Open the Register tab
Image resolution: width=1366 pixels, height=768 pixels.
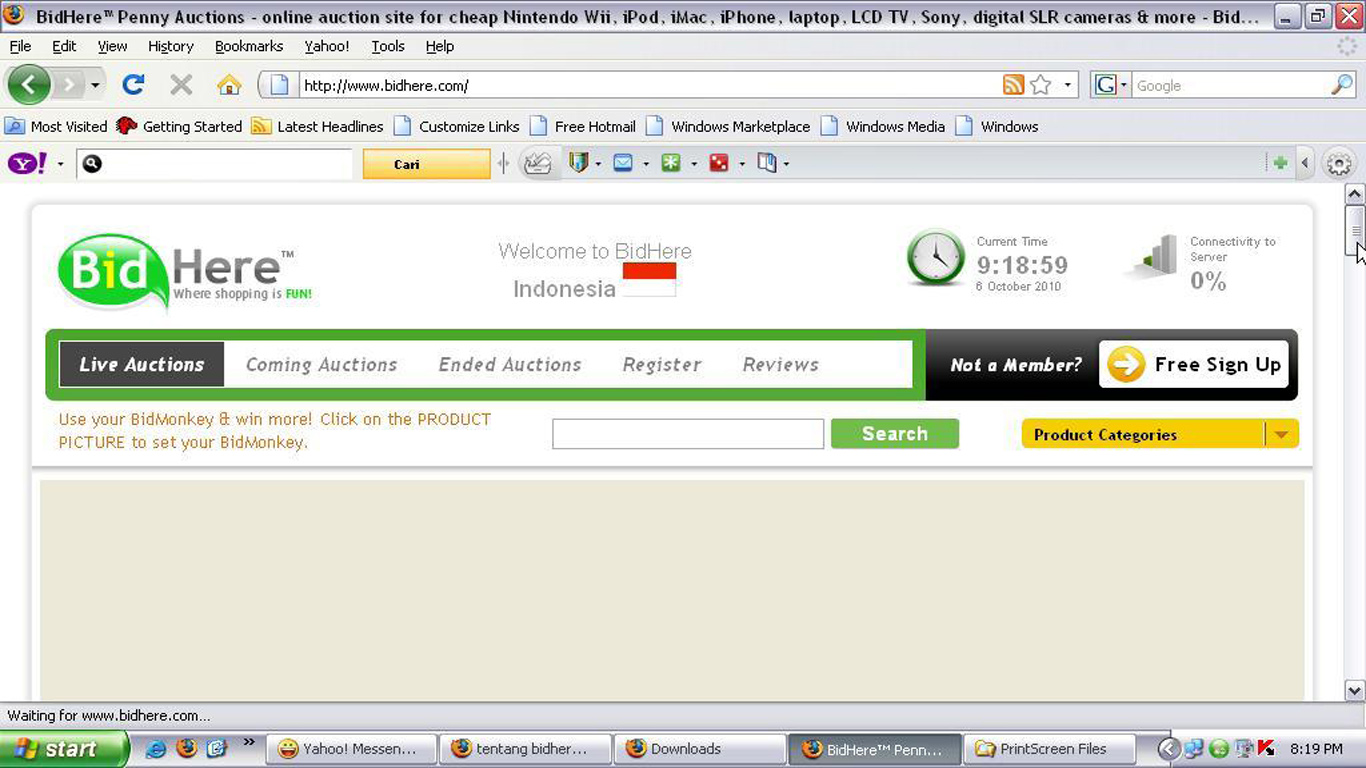(x=662, y=365)
